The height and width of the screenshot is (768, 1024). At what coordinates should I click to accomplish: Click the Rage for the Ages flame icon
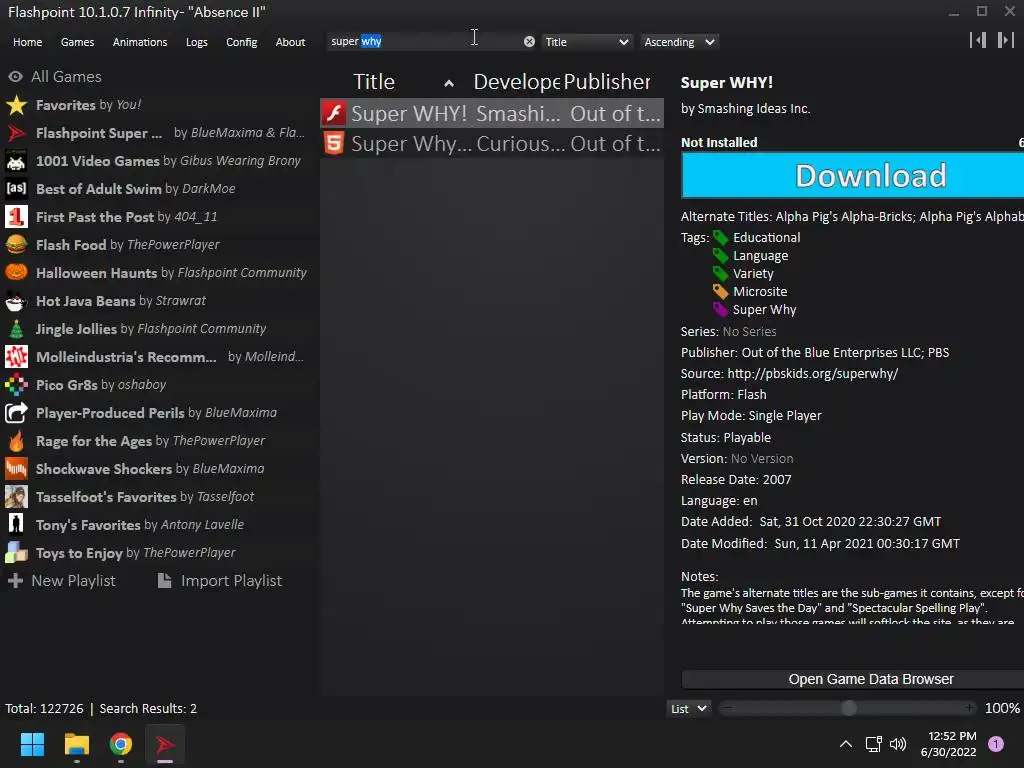(x=16, y=441)
